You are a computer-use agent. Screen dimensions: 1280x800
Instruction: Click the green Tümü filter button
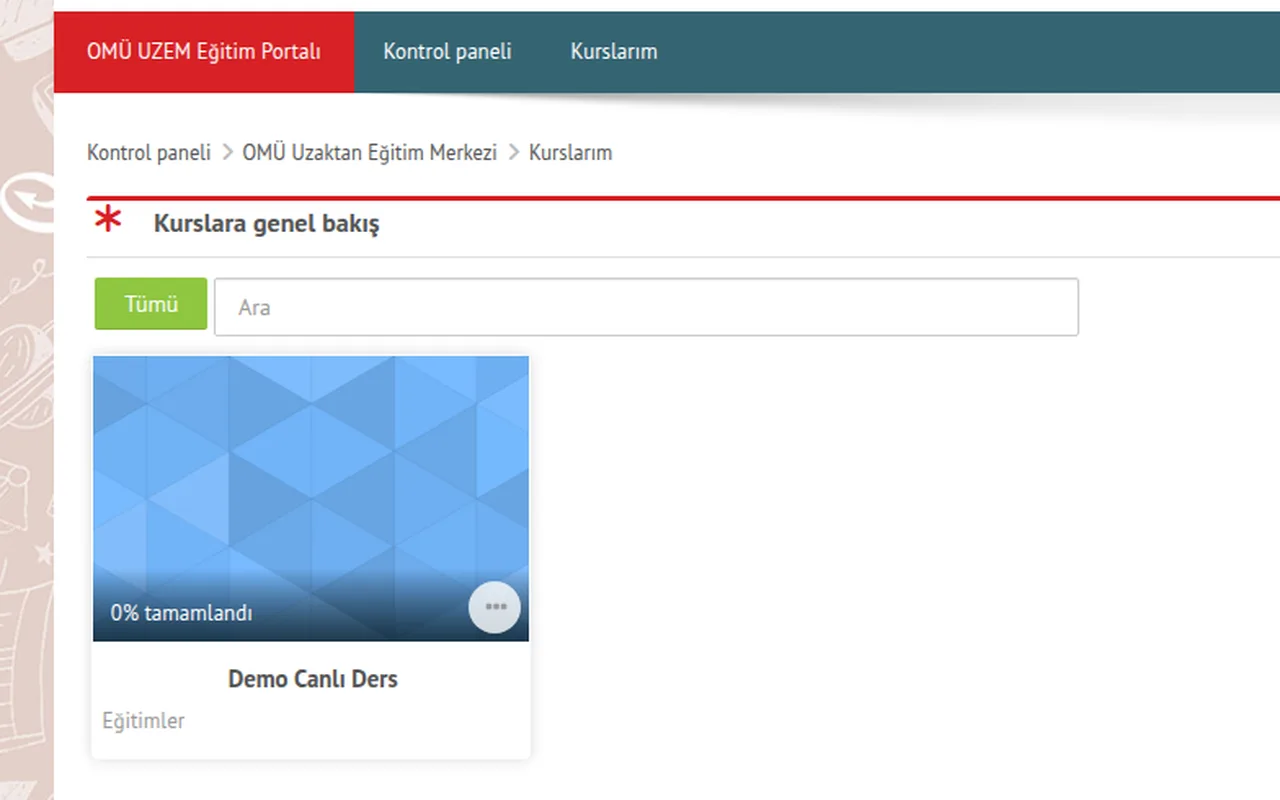151,304
